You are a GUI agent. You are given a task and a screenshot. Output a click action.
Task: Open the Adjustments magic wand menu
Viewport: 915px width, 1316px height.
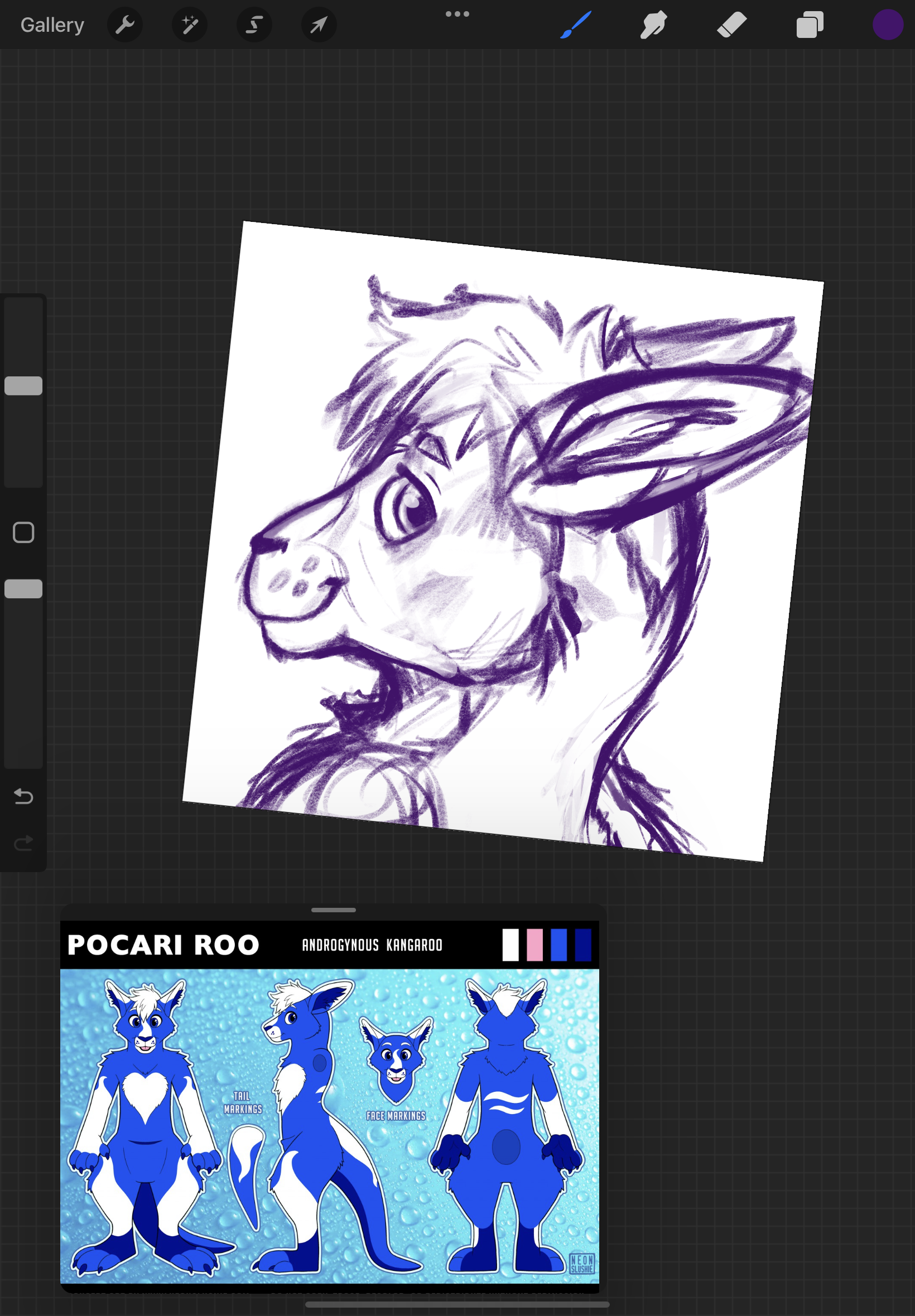click(190, 25)
